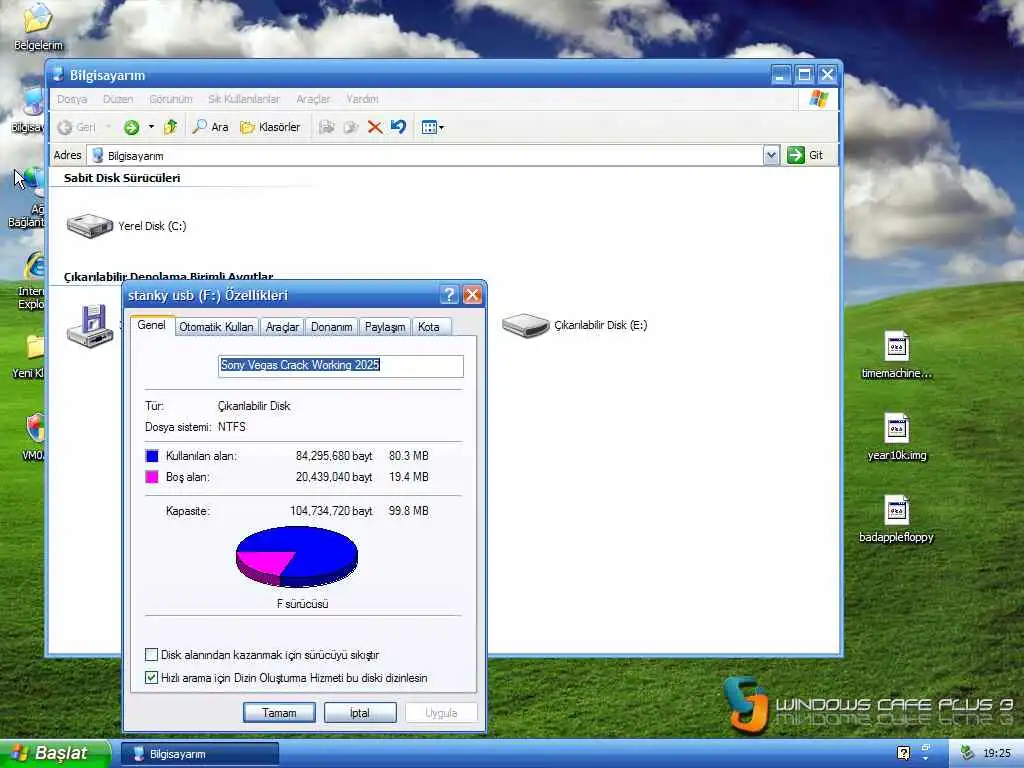Screen dimensions: 1024x768
Task: Click the Windows flag logo in Explorer
Action: point(818,99)
